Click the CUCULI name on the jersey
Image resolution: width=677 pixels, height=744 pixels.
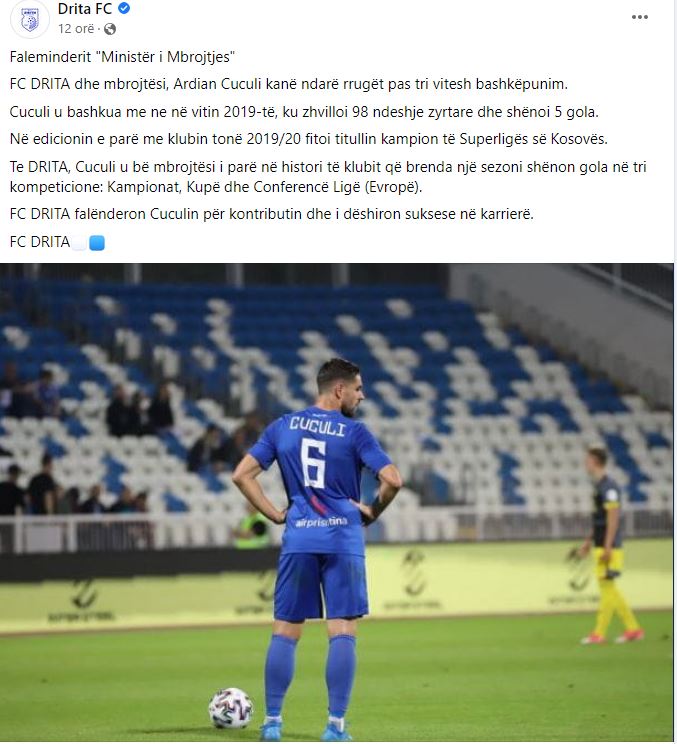tap(317, 426)
